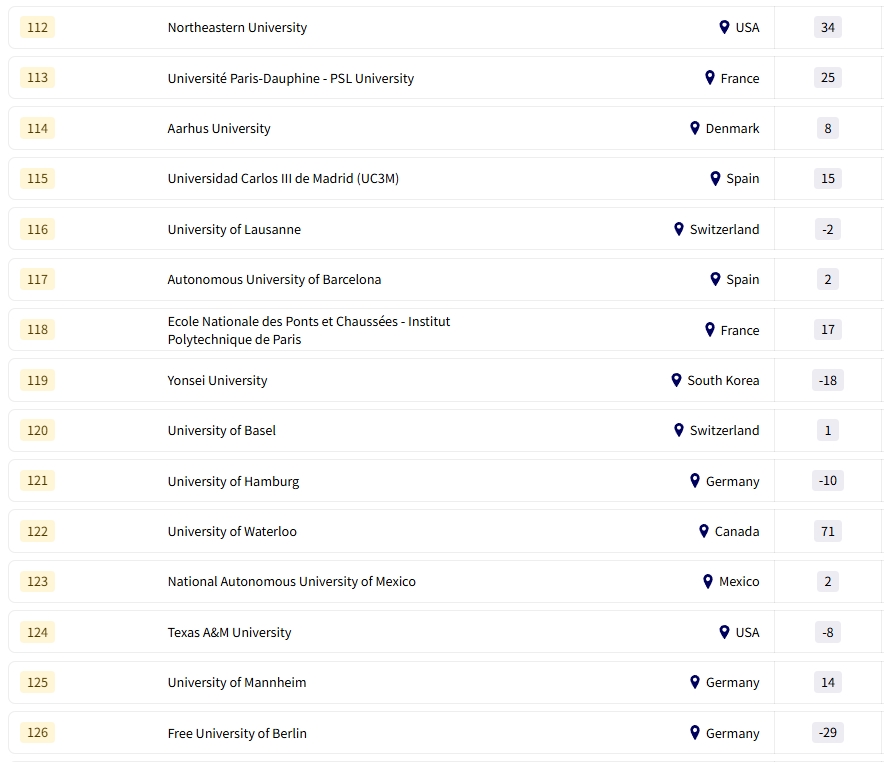The image size is (884, 762).
Task: Open Northeastern University link
Action: coord(237,28)
